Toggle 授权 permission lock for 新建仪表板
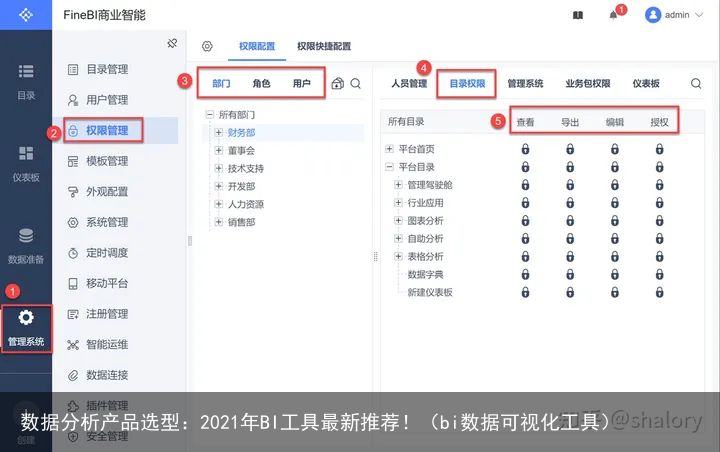This screenshot has height=452, width=720. click(659, 292)
